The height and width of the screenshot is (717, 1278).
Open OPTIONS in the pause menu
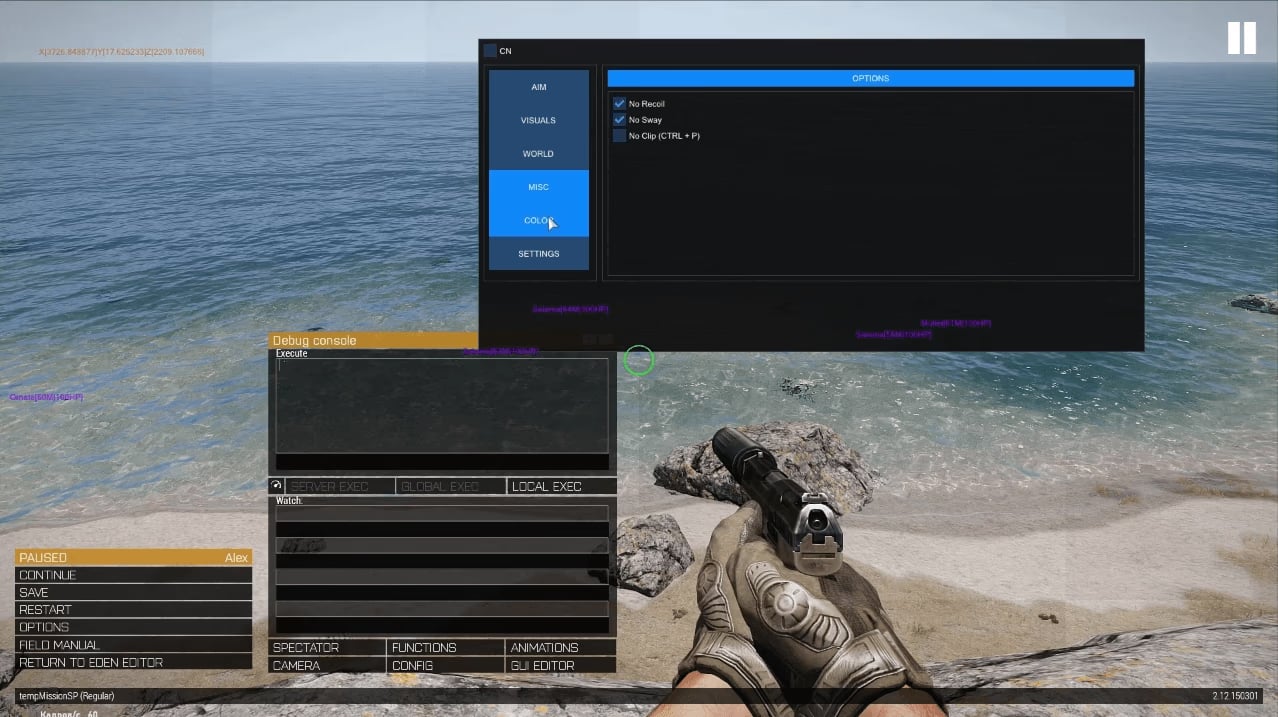(133, 627)
